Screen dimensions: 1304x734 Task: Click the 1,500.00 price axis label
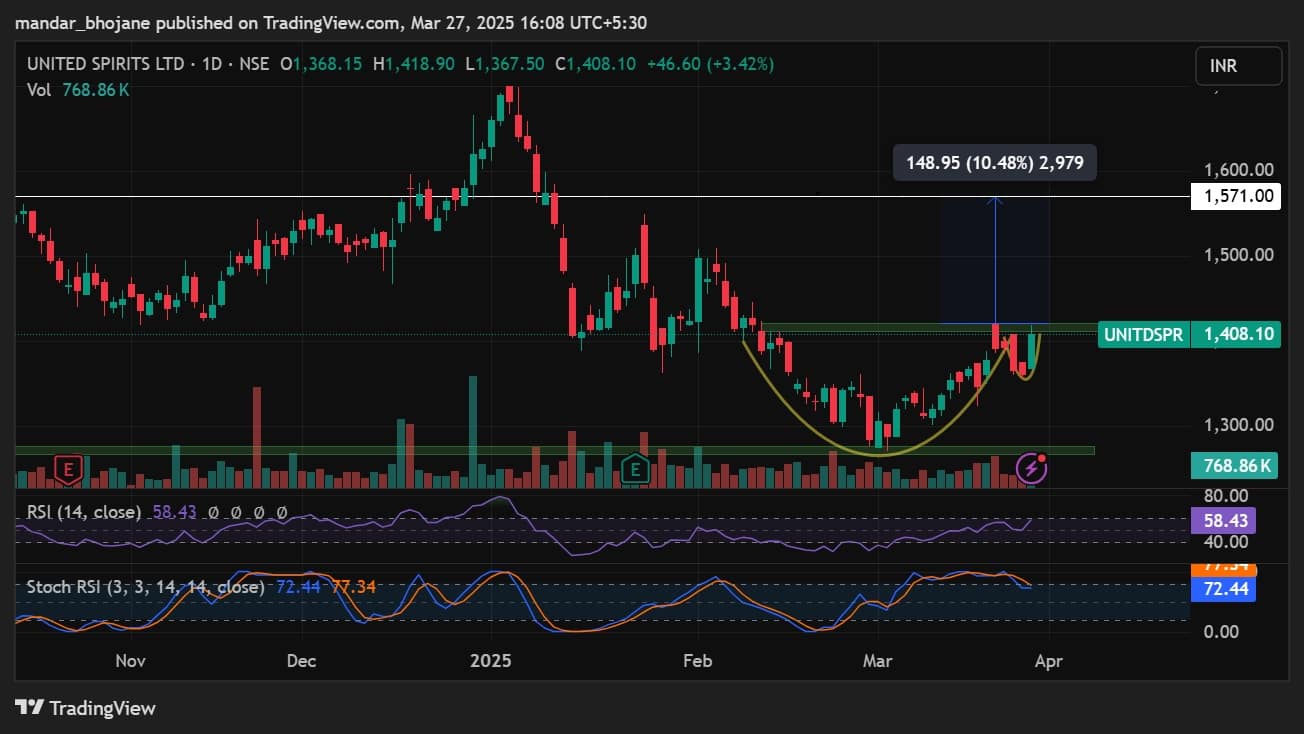[x=1237, y=254]
